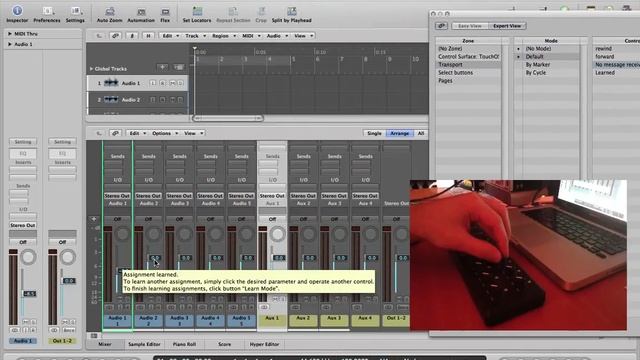
Task: Click the Stereo Out output on Audio 3
Action: click(179, 196)
